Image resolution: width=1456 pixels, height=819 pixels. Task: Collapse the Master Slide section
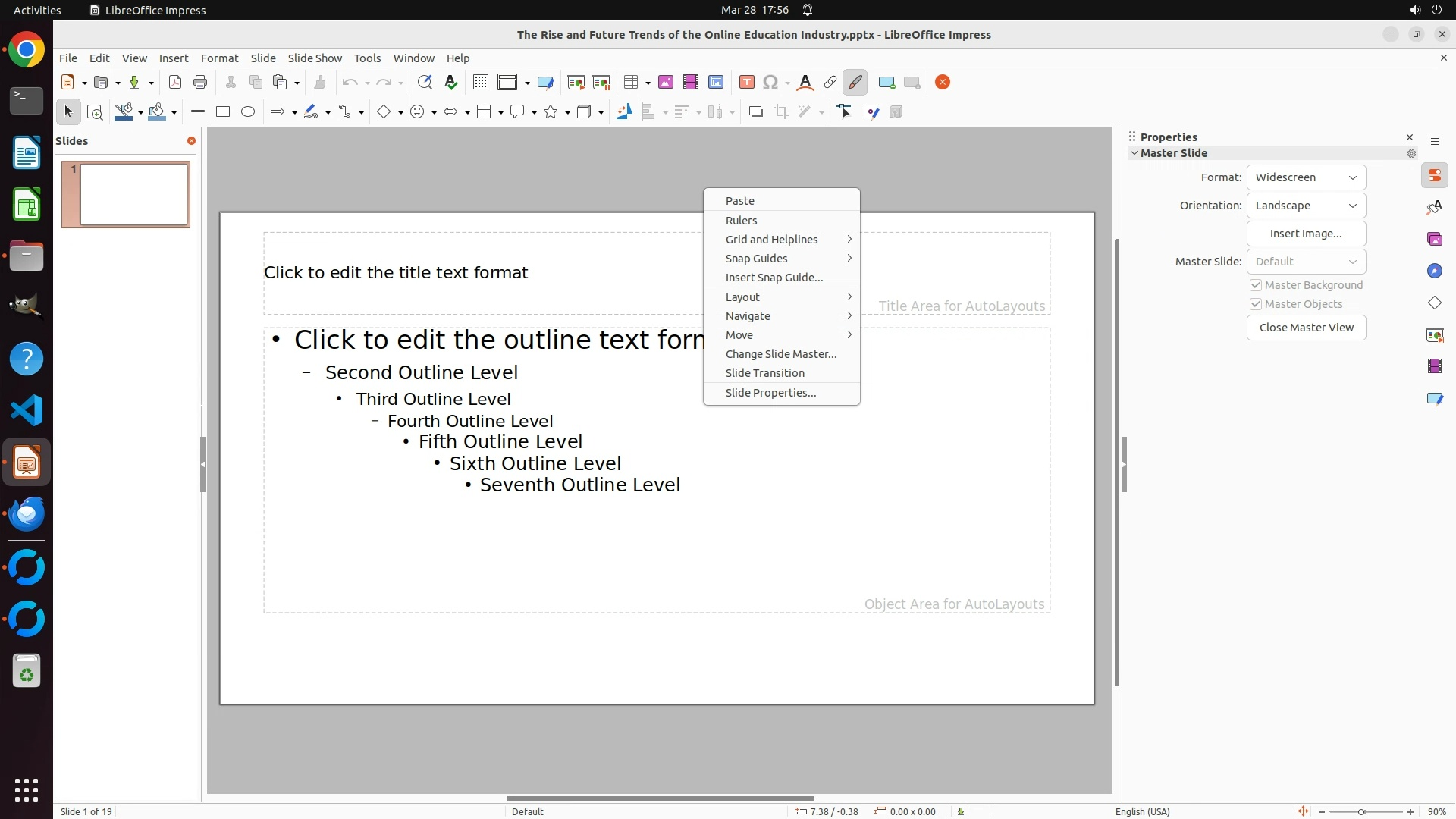coord(1134,153)
